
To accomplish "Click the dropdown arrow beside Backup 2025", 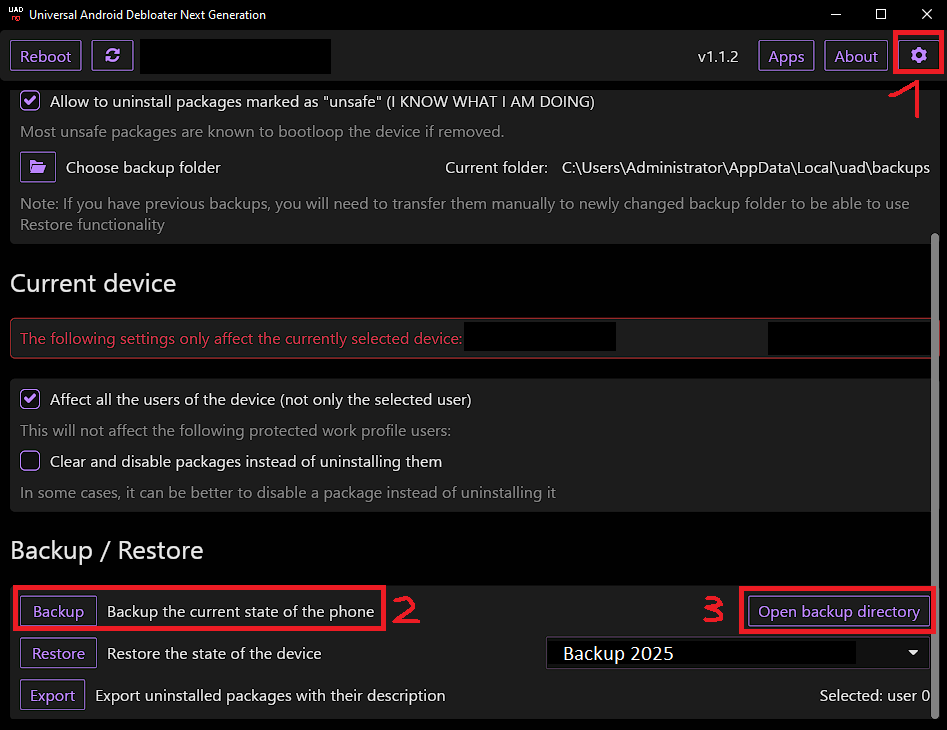I will point(912,654).
